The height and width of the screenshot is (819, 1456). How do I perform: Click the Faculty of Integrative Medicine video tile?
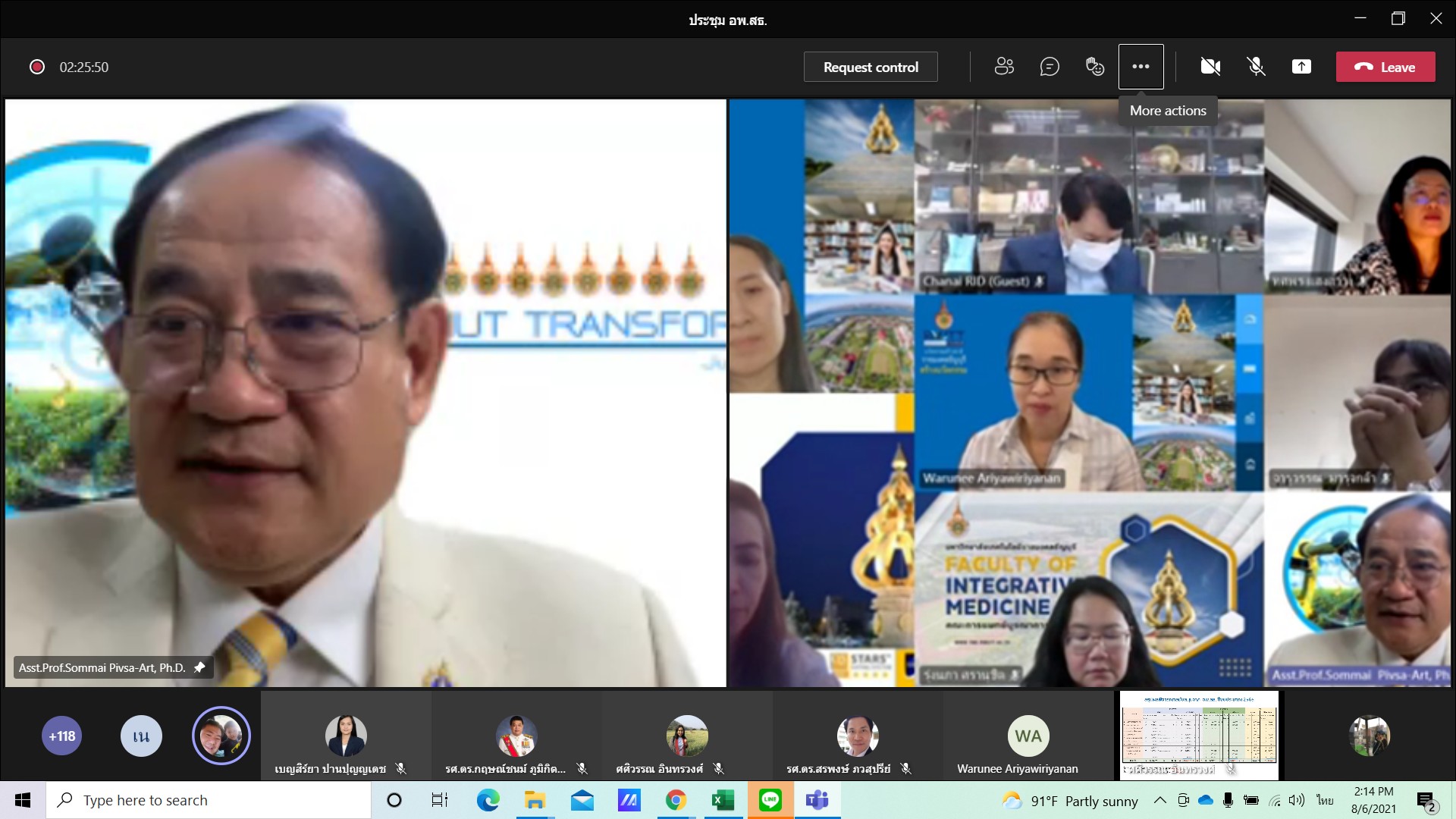(1089, 589)
